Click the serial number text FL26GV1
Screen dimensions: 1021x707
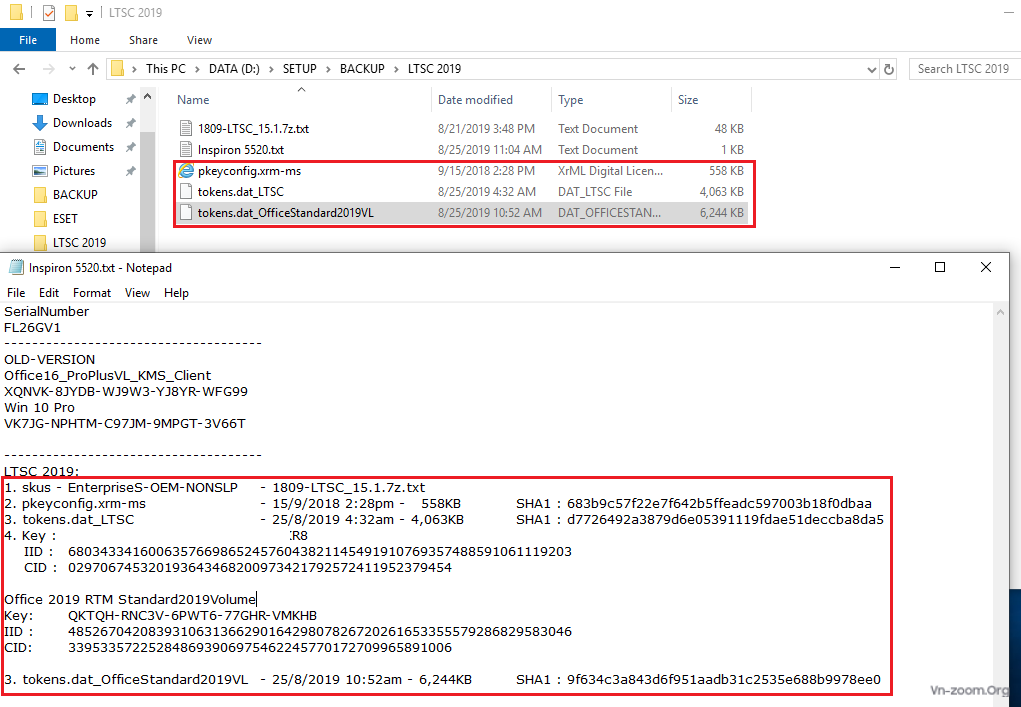[x=32, y=327]
